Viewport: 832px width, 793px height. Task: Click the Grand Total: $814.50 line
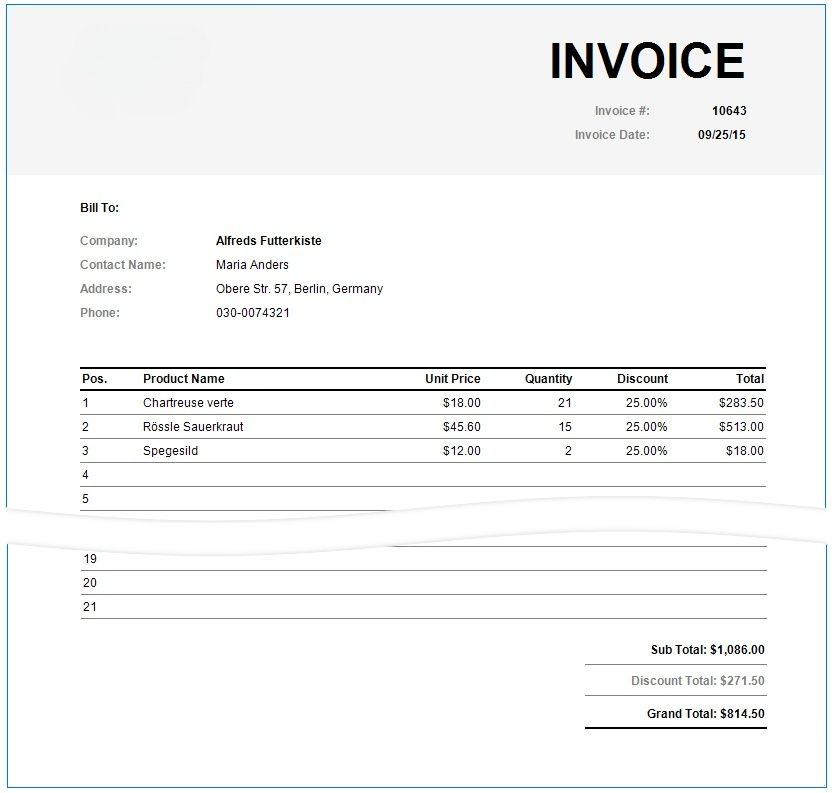706,713
